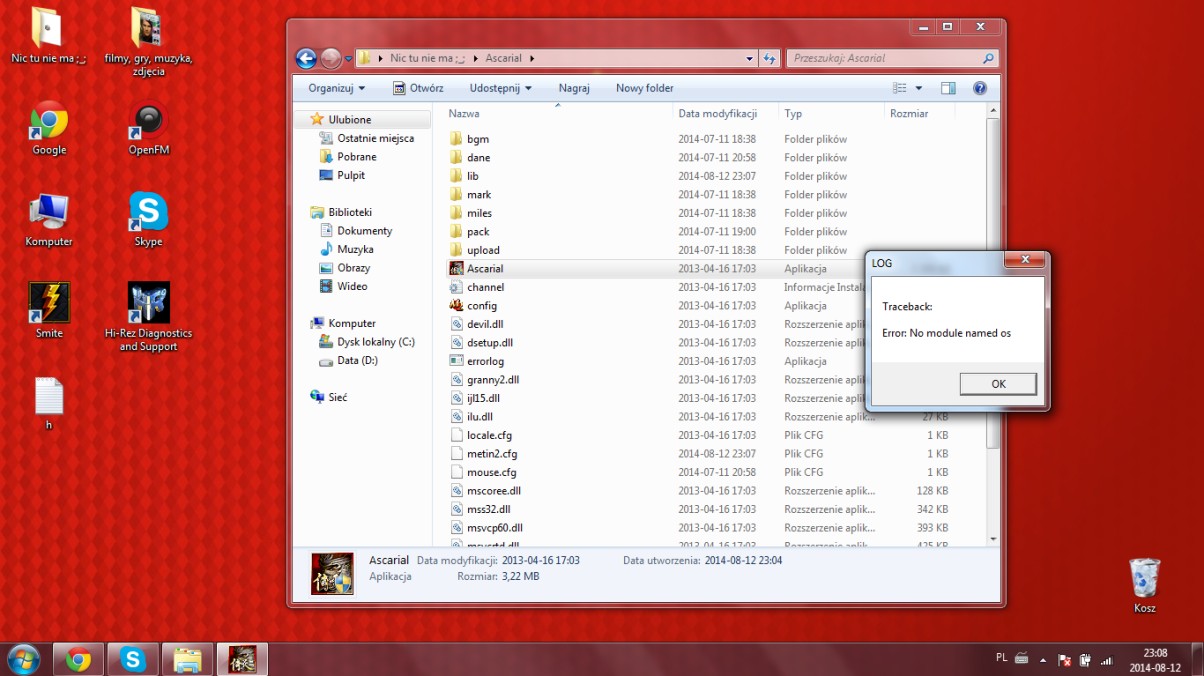
Task: Switch to Explorer window on taskbar
Action: click(x=187, y=659)
